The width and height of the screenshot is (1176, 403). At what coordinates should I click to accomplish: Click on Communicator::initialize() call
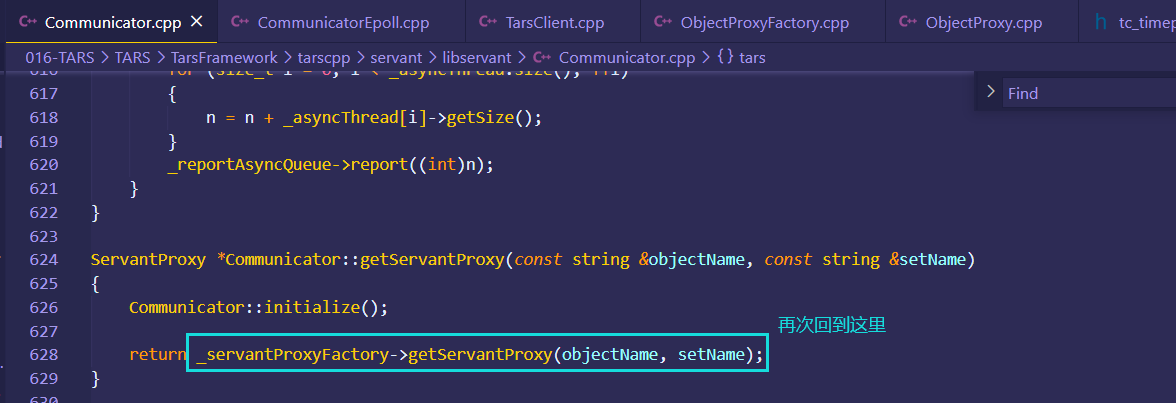pos(257,307)
